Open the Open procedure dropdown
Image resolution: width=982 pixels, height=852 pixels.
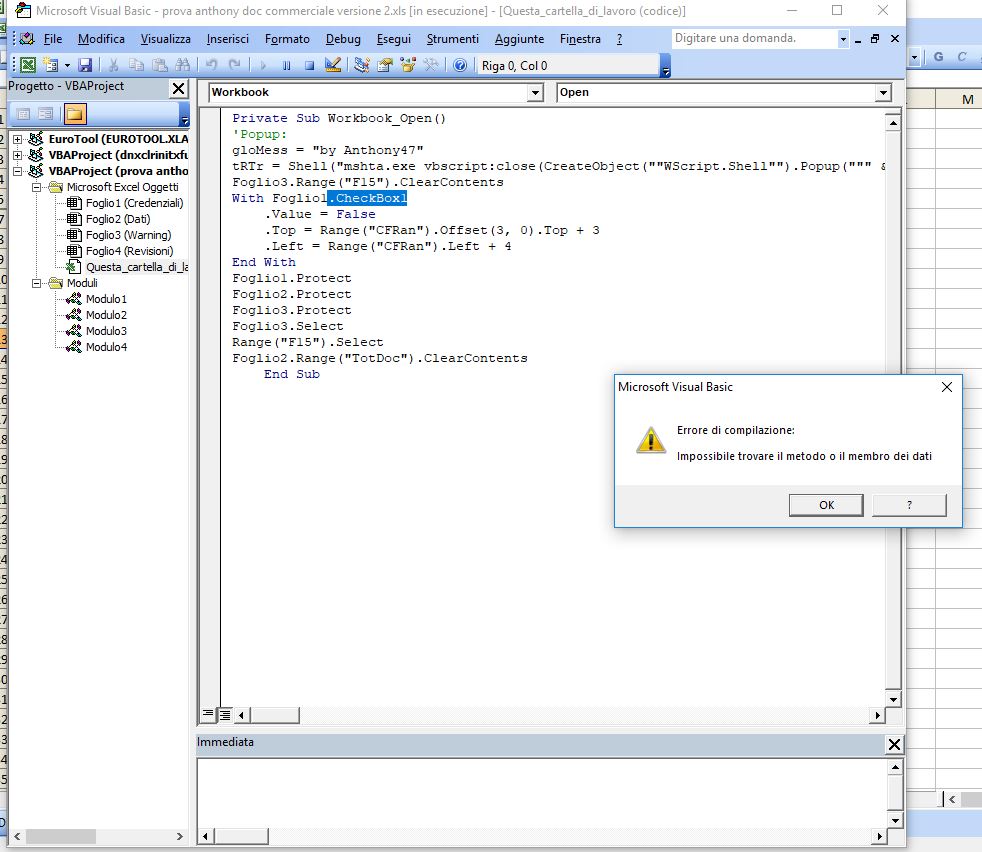click(883, 93)
